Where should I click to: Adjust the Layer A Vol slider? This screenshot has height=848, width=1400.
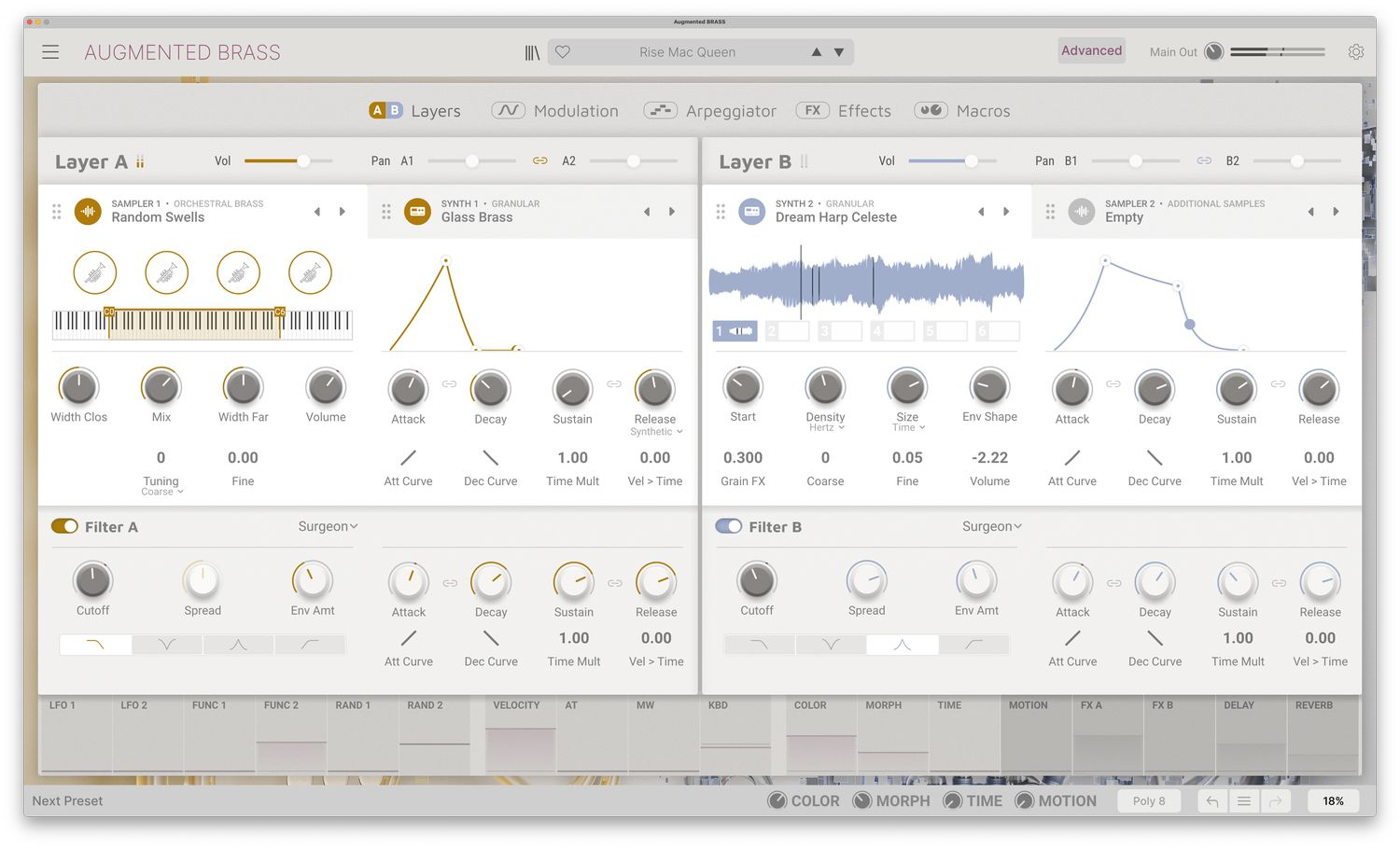click(x=288, y=160)
